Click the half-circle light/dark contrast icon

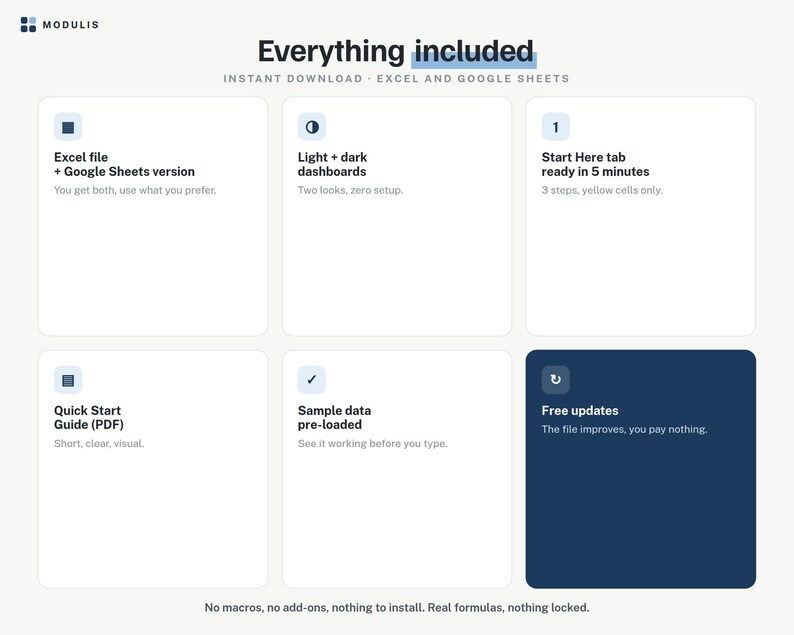(312, 127)
